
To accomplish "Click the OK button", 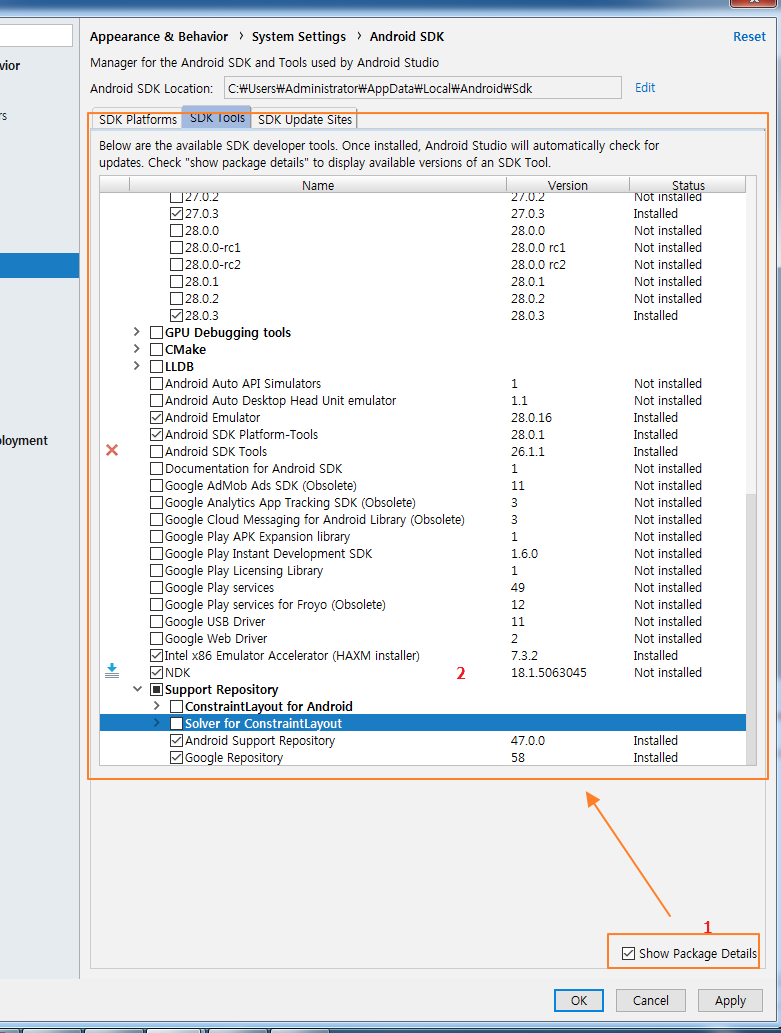I will pyautogui.click(x=579, y=1000).
